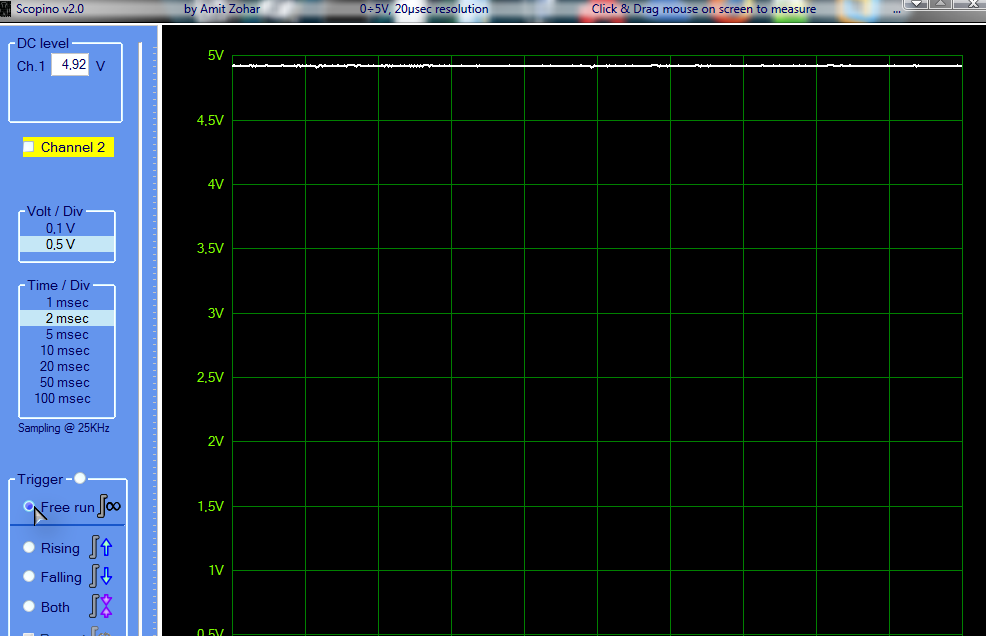986x636 pixels.
Task: Set Time / Div to 5 msec
Action: [67, 334]
